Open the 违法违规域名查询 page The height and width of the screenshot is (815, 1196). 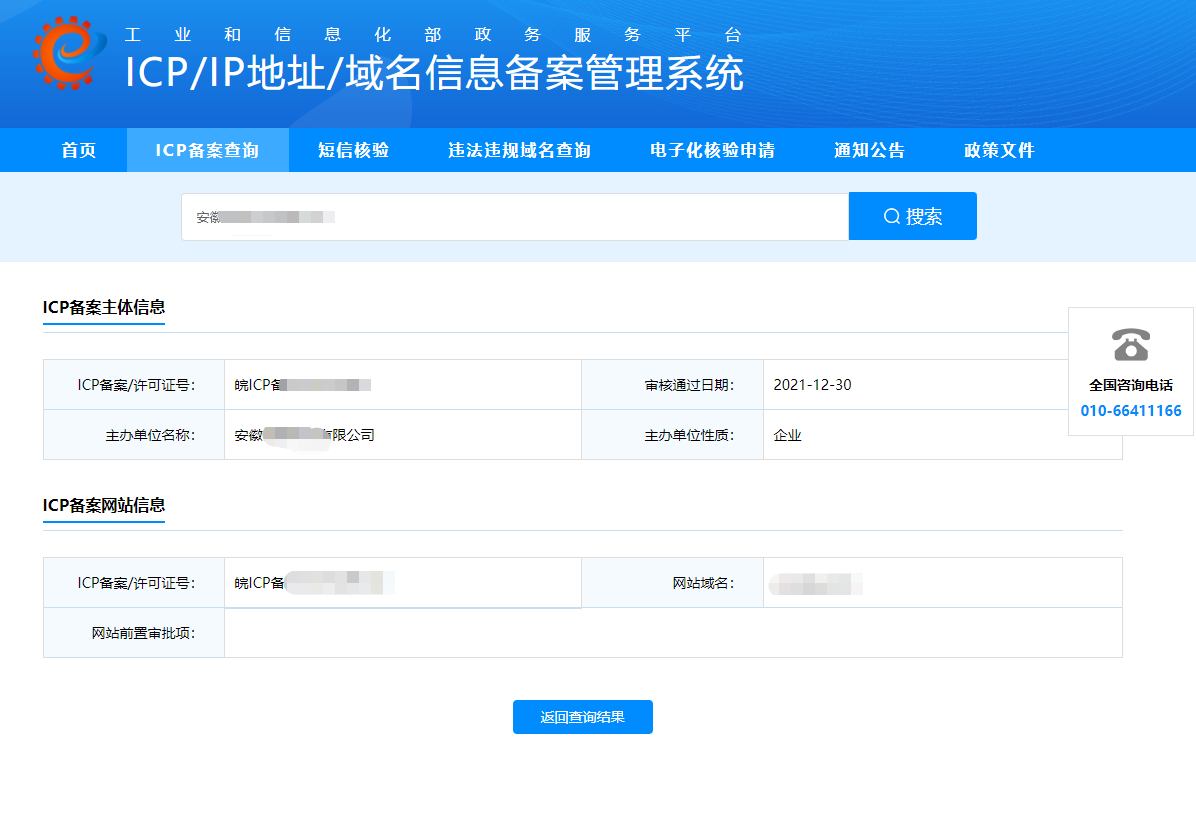[517, 150]
